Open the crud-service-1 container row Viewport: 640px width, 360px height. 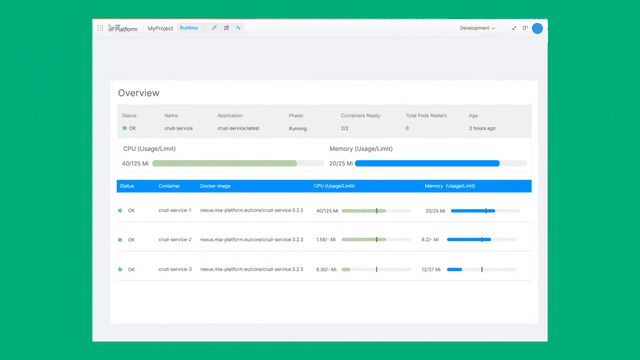coord(324,211)
